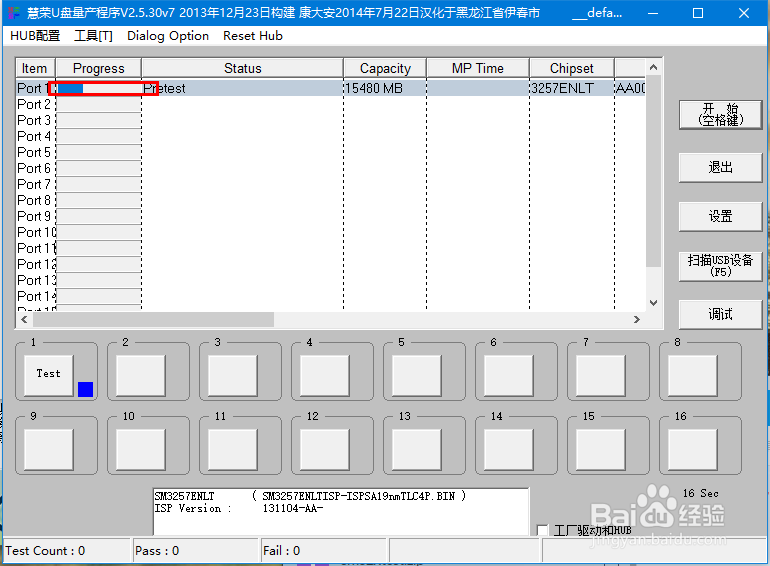Select the Port 8 row
Viewport: 770px width, 566px height.
tap(330, 200)
